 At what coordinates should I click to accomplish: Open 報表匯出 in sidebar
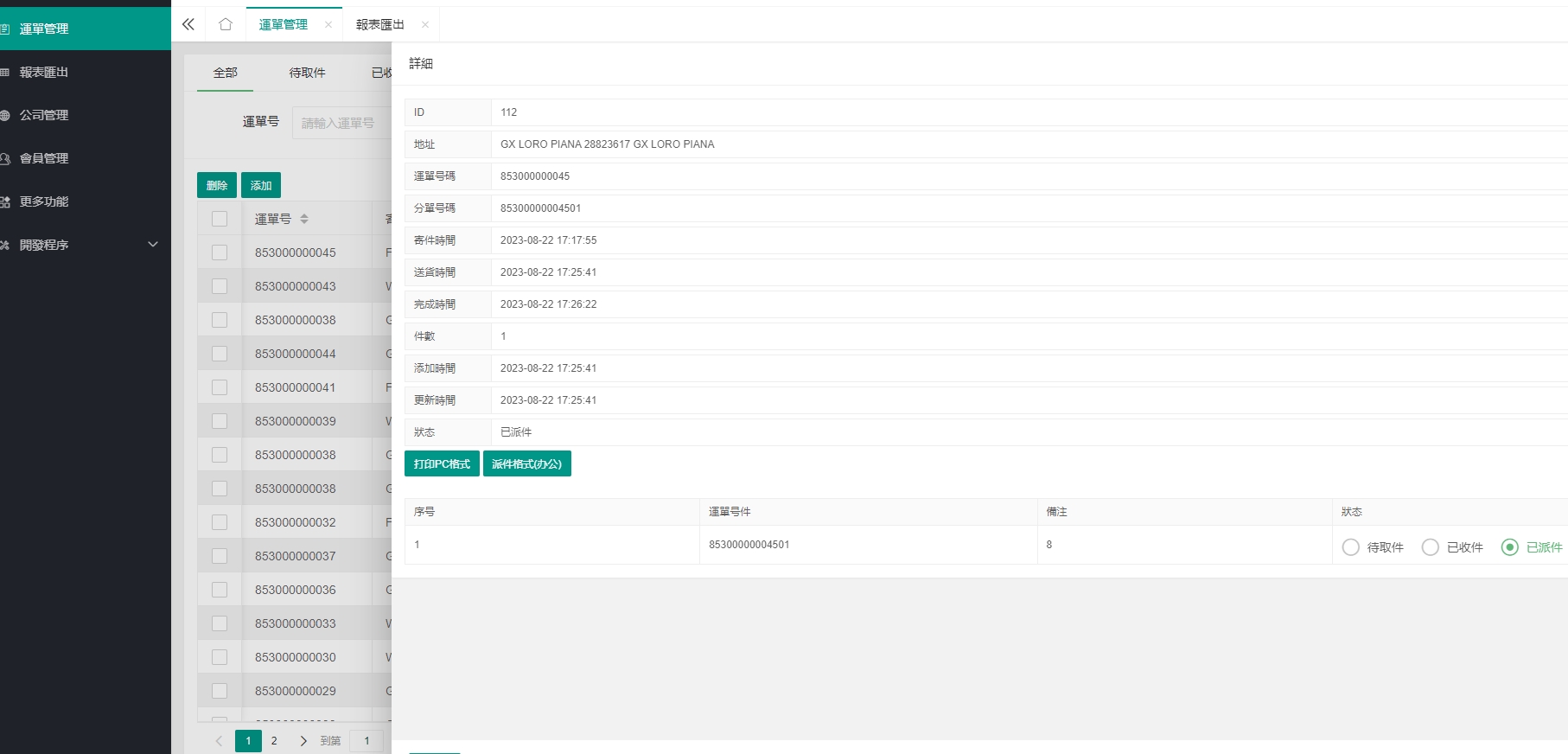tap(86, 72)
